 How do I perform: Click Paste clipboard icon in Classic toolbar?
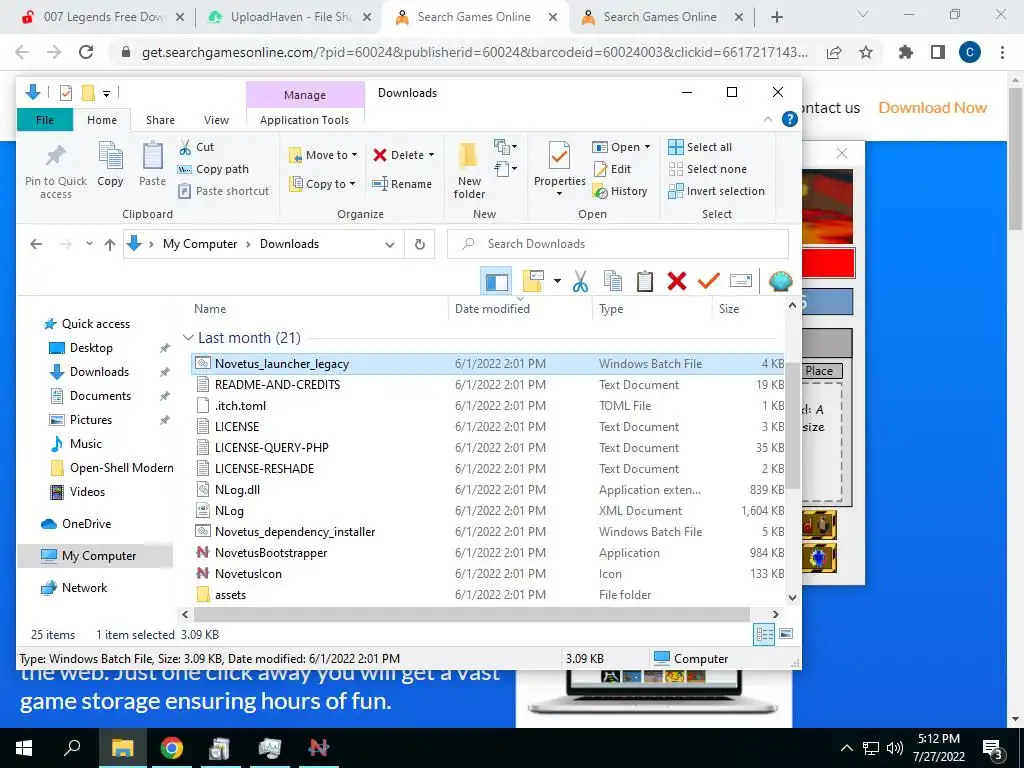(x=645, y=281)
